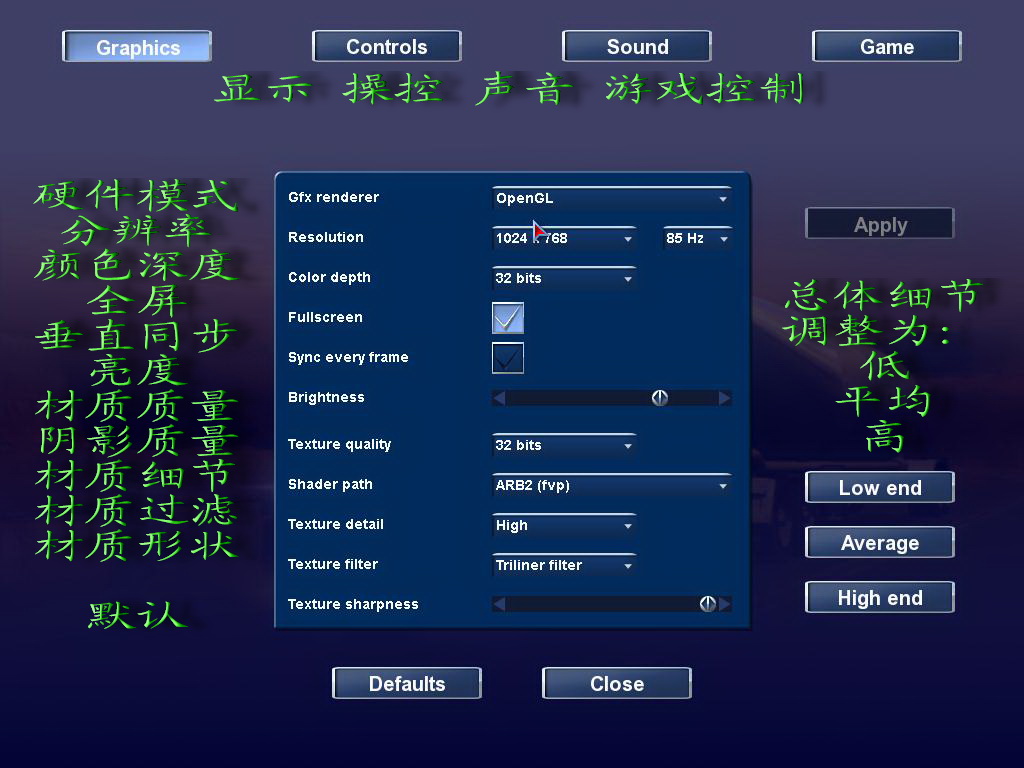This screenshot has height=768, width=1024.
Task: Open the Resolution 1024 x 768 dropdown
Action: (x=564, y=238)
